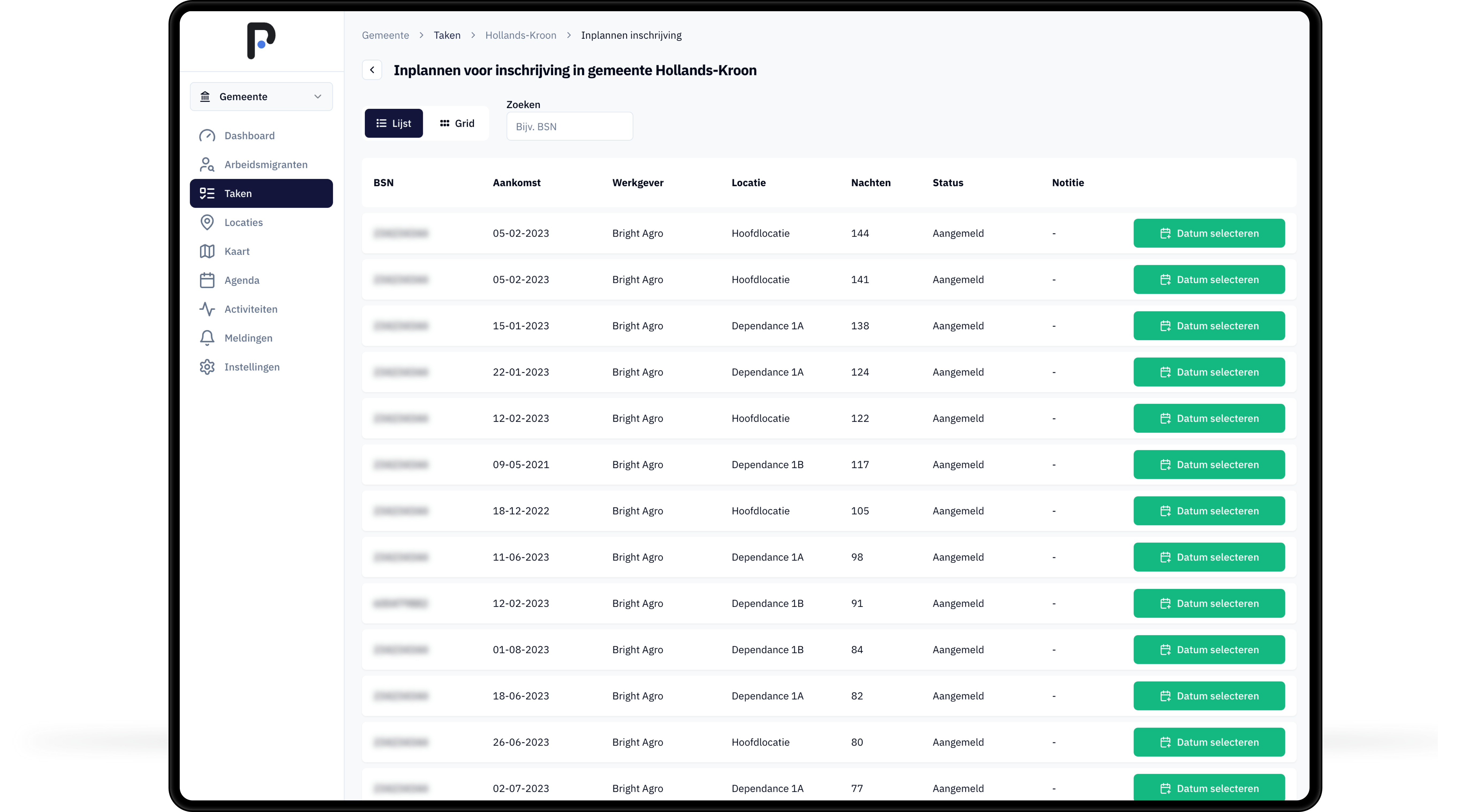
Task: Click the Taken checklist icon
Action: (x=207, y=193)
